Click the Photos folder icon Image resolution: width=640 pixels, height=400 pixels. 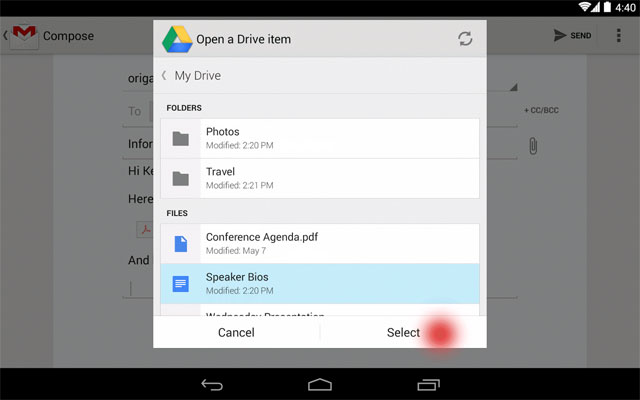[180, 139]
